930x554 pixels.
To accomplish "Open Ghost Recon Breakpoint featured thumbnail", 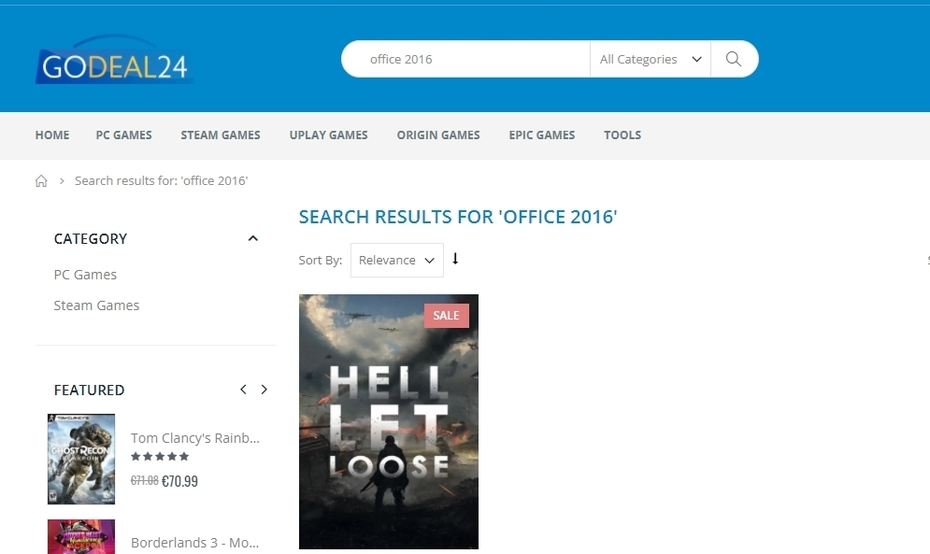I will click(81, 459).
